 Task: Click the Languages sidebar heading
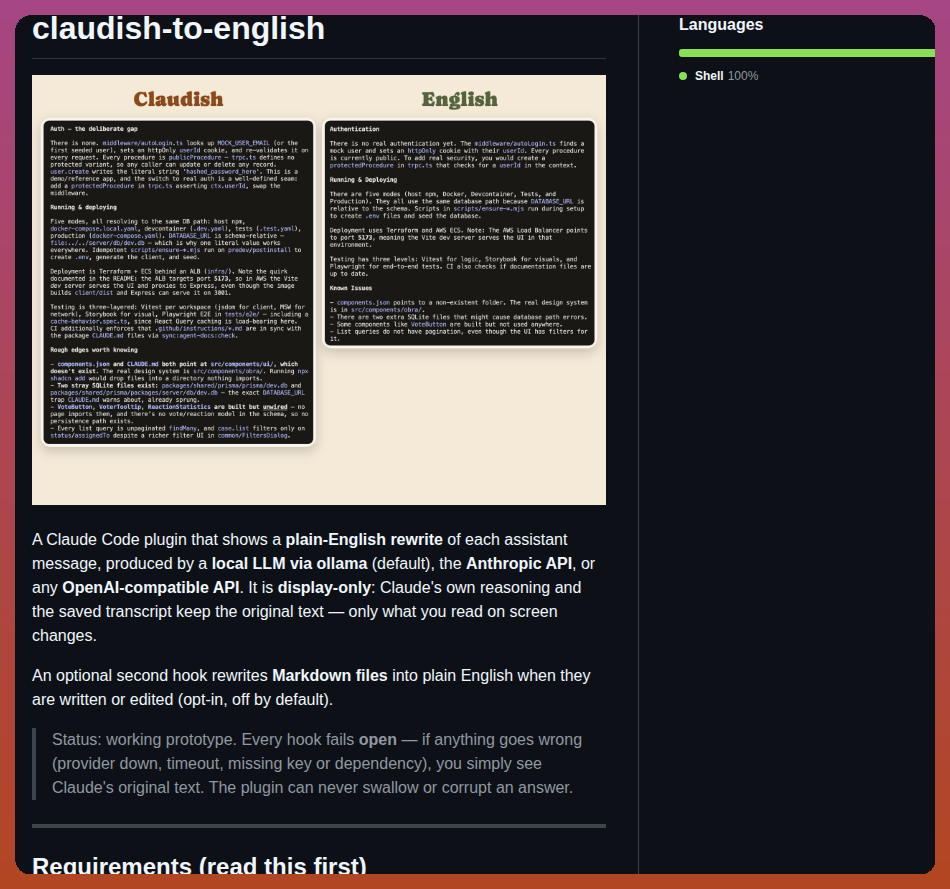[x=720, y=24]
